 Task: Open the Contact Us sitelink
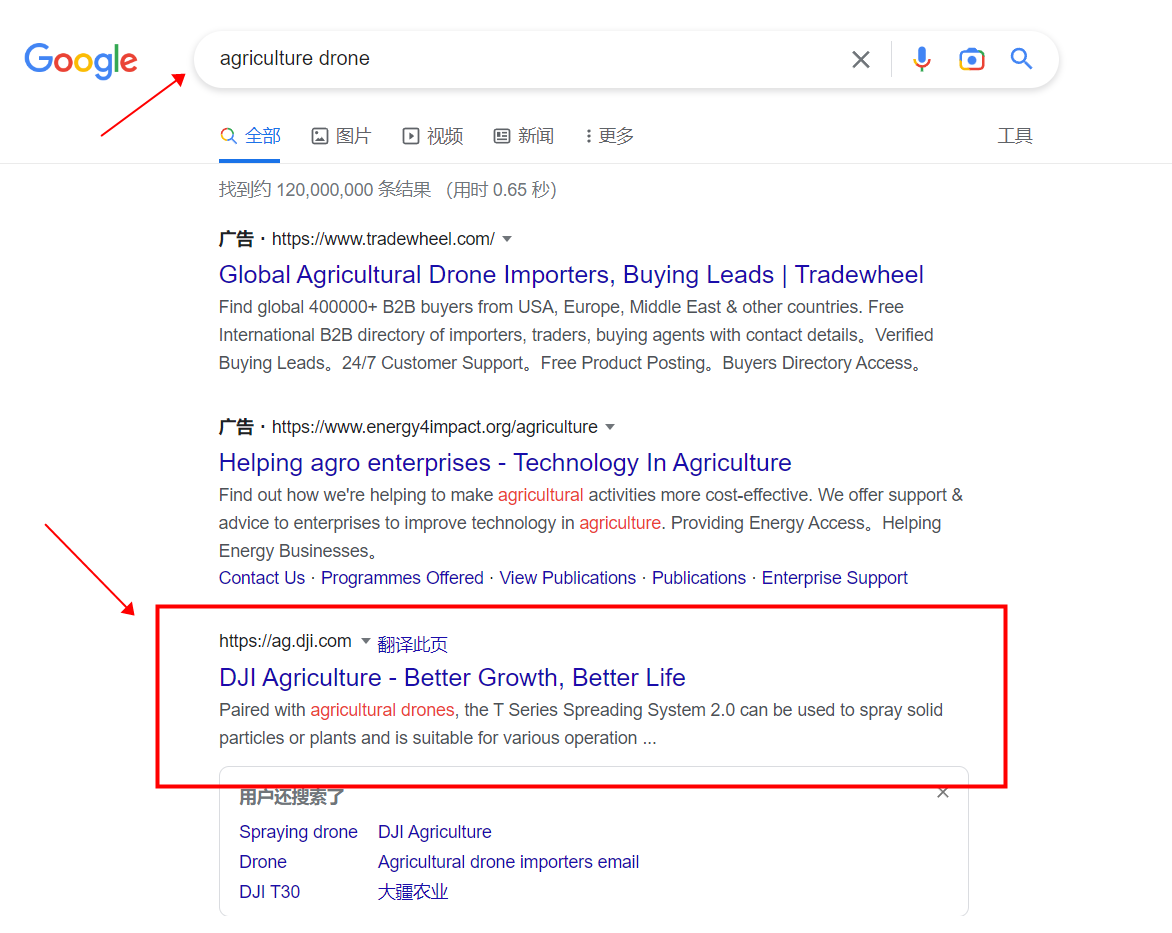(x=262, y=578)
